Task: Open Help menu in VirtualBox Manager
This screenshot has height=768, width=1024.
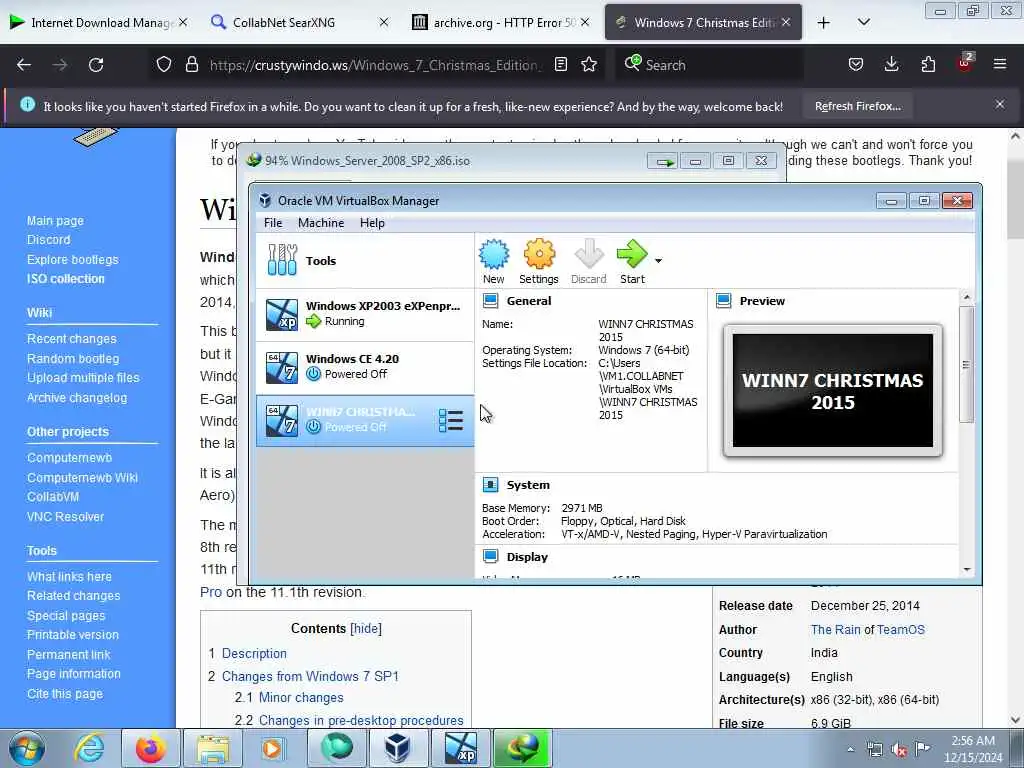Action: coord(372,223)
